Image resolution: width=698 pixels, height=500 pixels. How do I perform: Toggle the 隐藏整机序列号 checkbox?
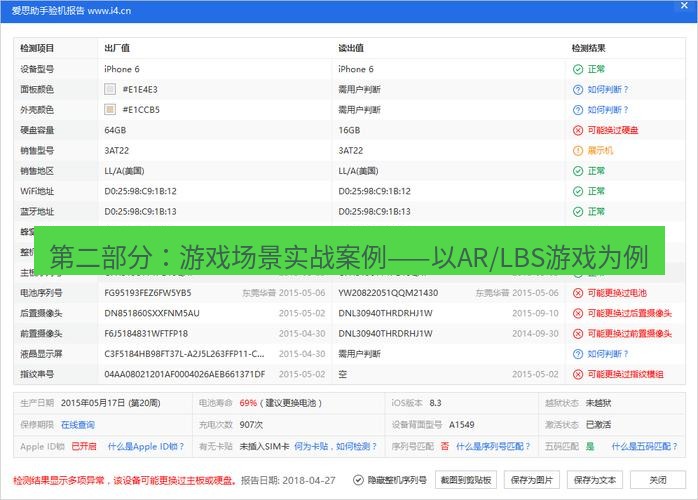tap(358, 480)
